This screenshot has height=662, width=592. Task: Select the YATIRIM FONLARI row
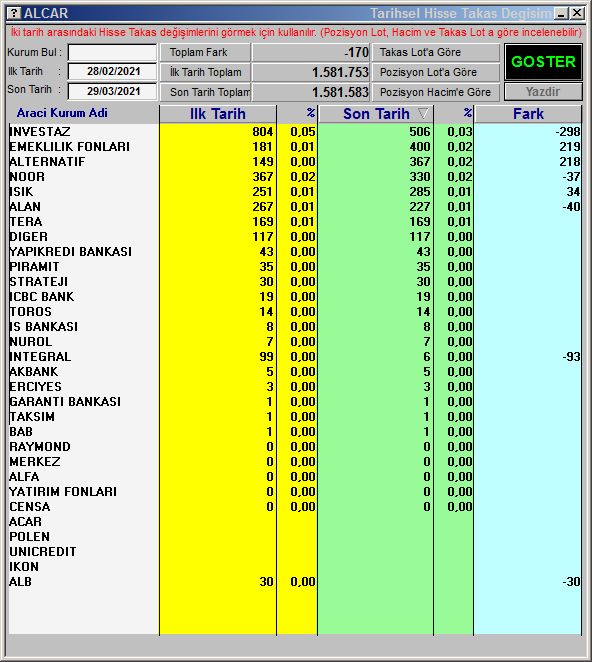tap(295, 492)
